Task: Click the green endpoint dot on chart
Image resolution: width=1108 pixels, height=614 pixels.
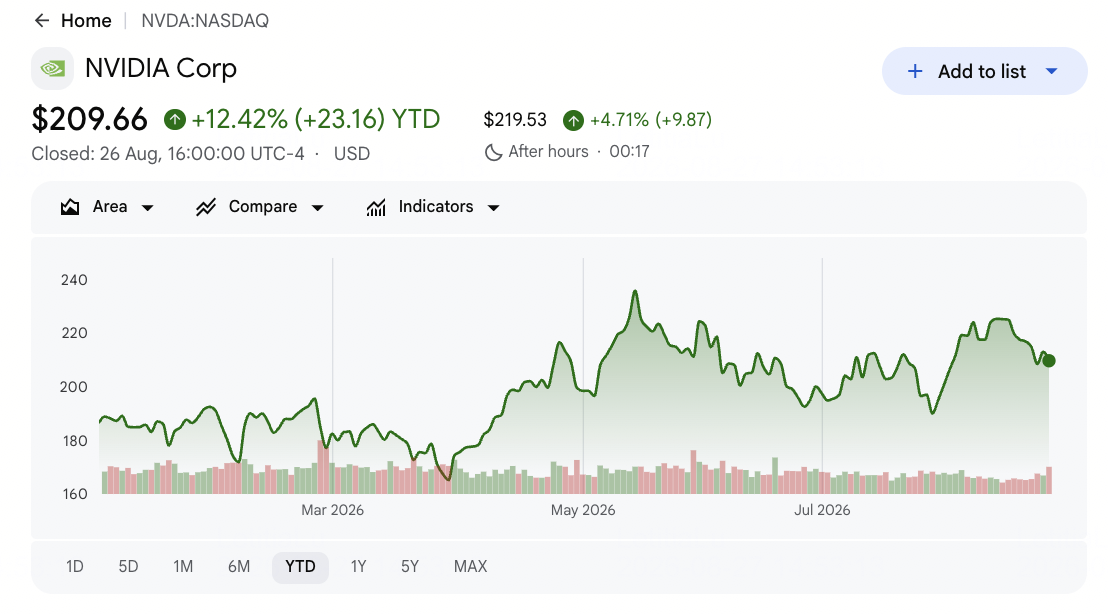Action: (1049, 361)
